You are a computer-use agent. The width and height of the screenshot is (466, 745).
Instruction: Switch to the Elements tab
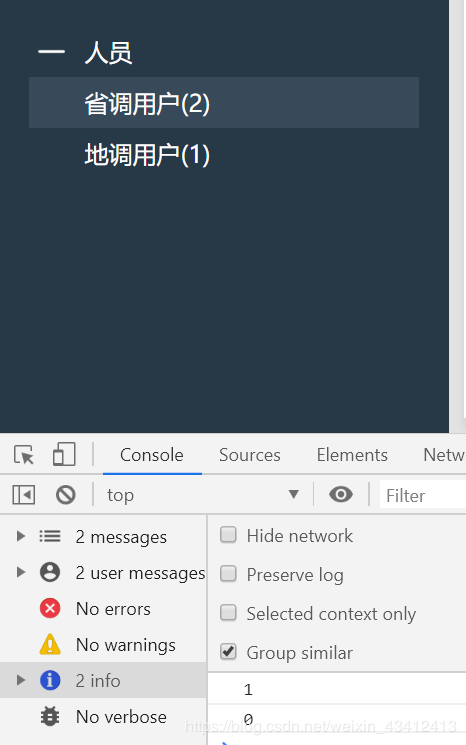tap(352, 455)
